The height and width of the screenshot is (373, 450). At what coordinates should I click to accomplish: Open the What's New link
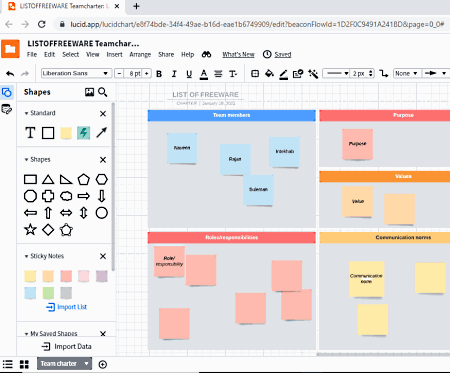(x=238, y=54)
